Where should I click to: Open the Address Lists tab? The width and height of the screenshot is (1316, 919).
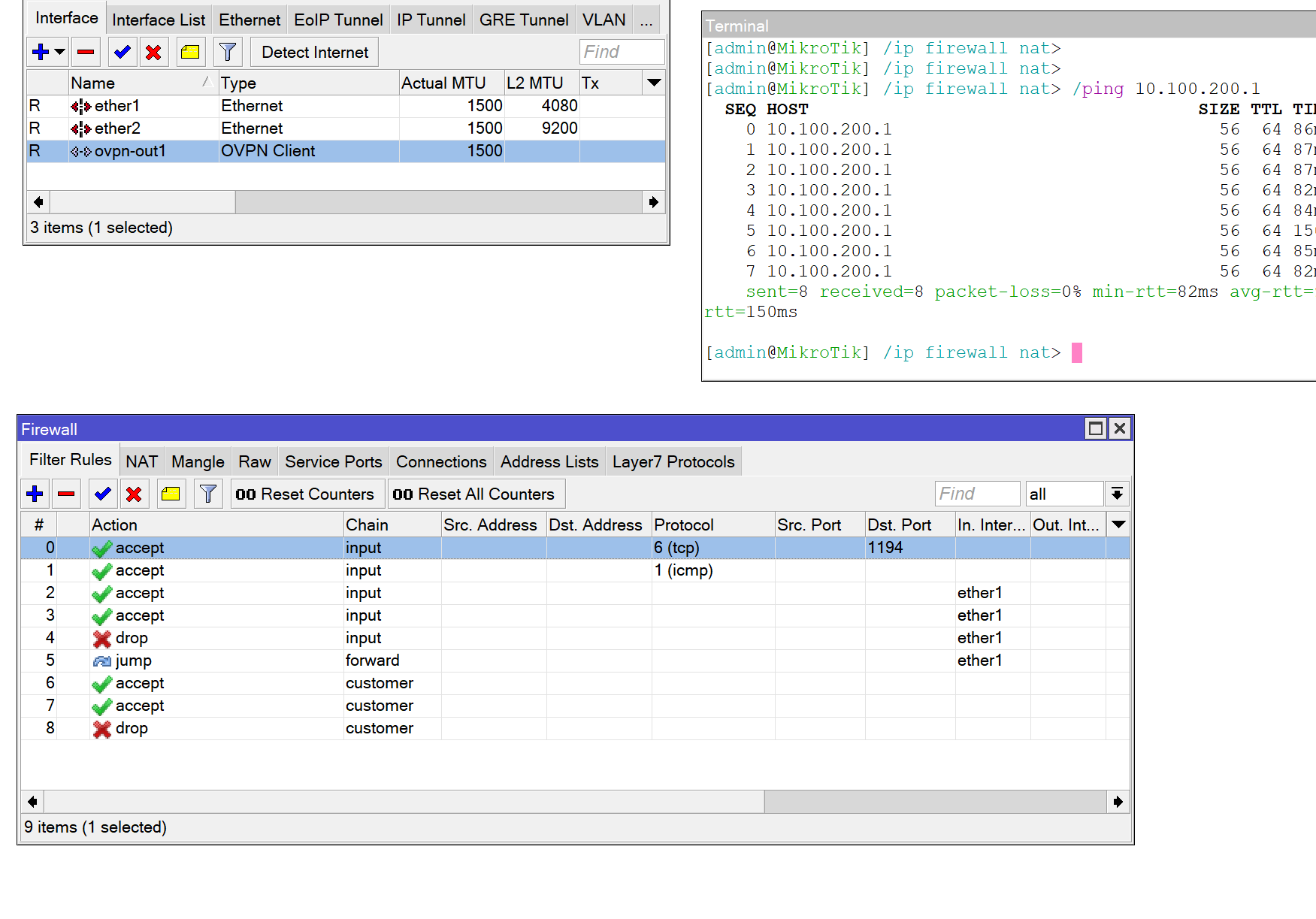549,461
